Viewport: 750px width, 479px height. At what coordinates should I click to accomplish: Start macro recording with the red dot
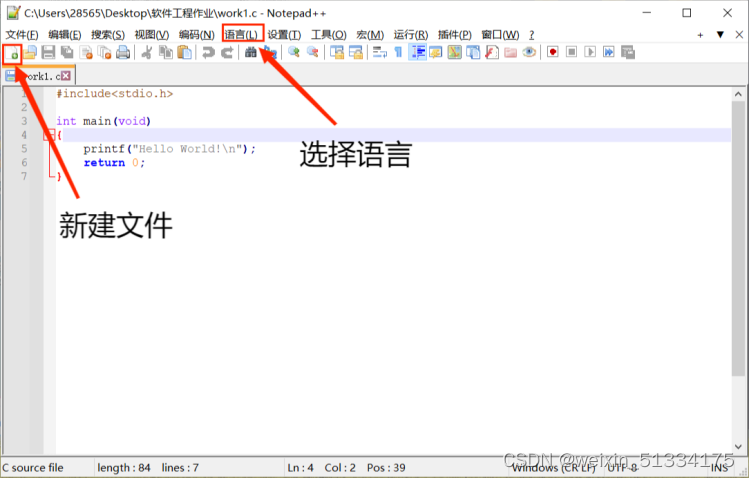553,52
